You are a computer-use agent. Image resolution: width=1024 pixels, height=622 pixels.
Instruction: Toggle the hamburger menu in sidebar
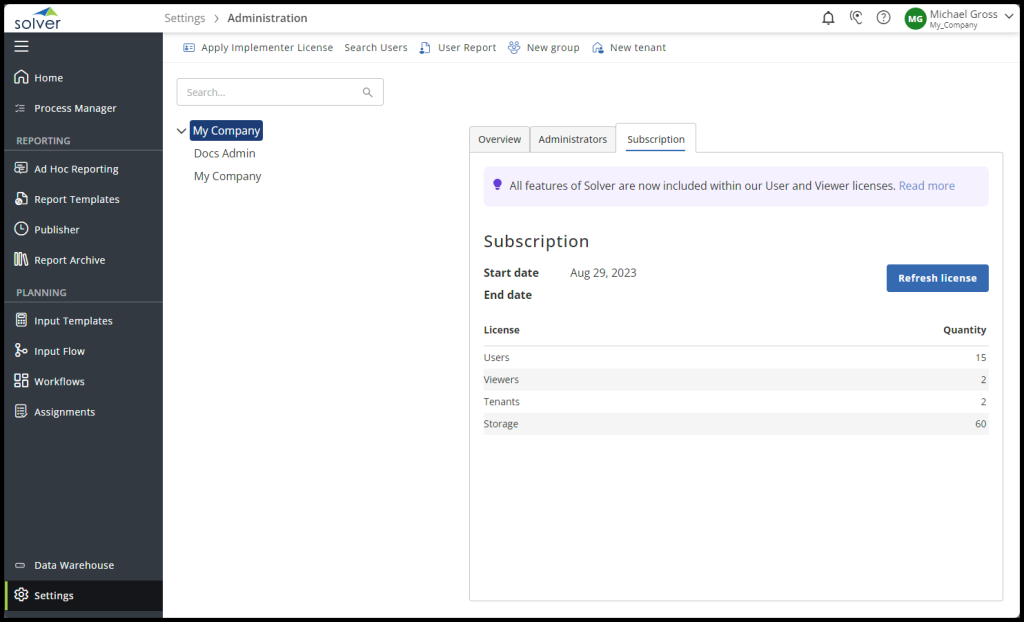(21, 46)
